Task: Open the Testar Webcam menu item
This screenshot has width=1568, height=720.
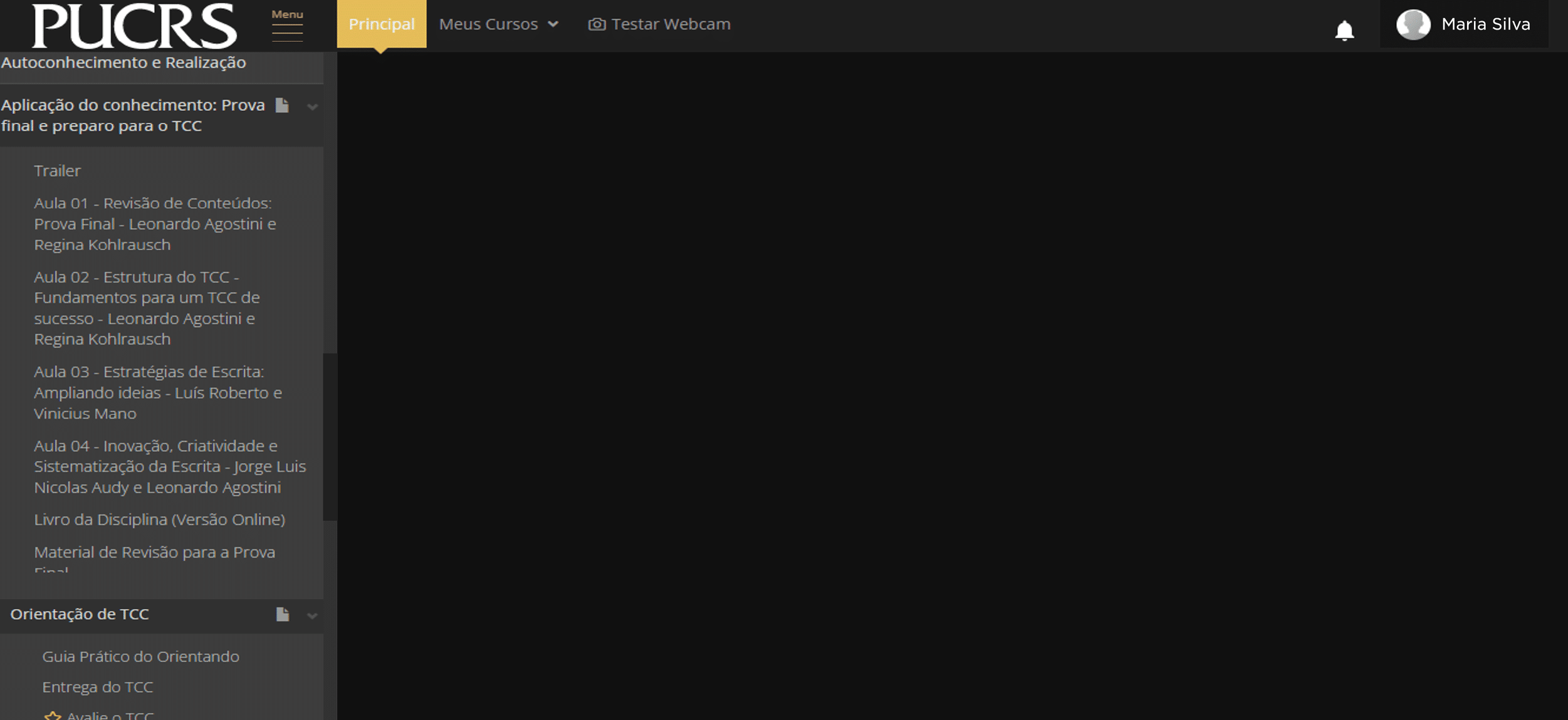Action: [670, 24]
